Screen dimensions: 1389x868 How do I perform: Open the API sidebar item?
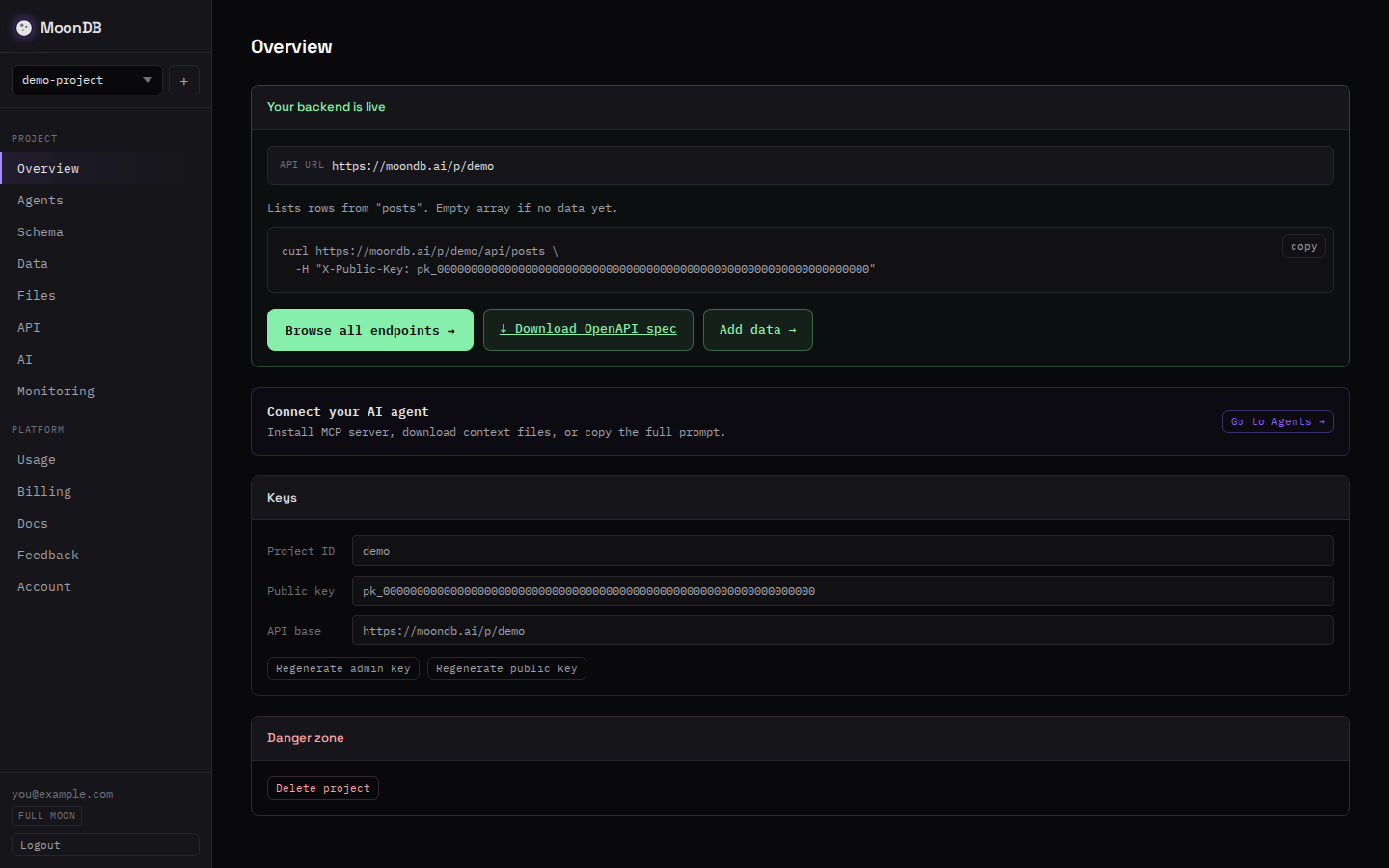tap(105, 327)
